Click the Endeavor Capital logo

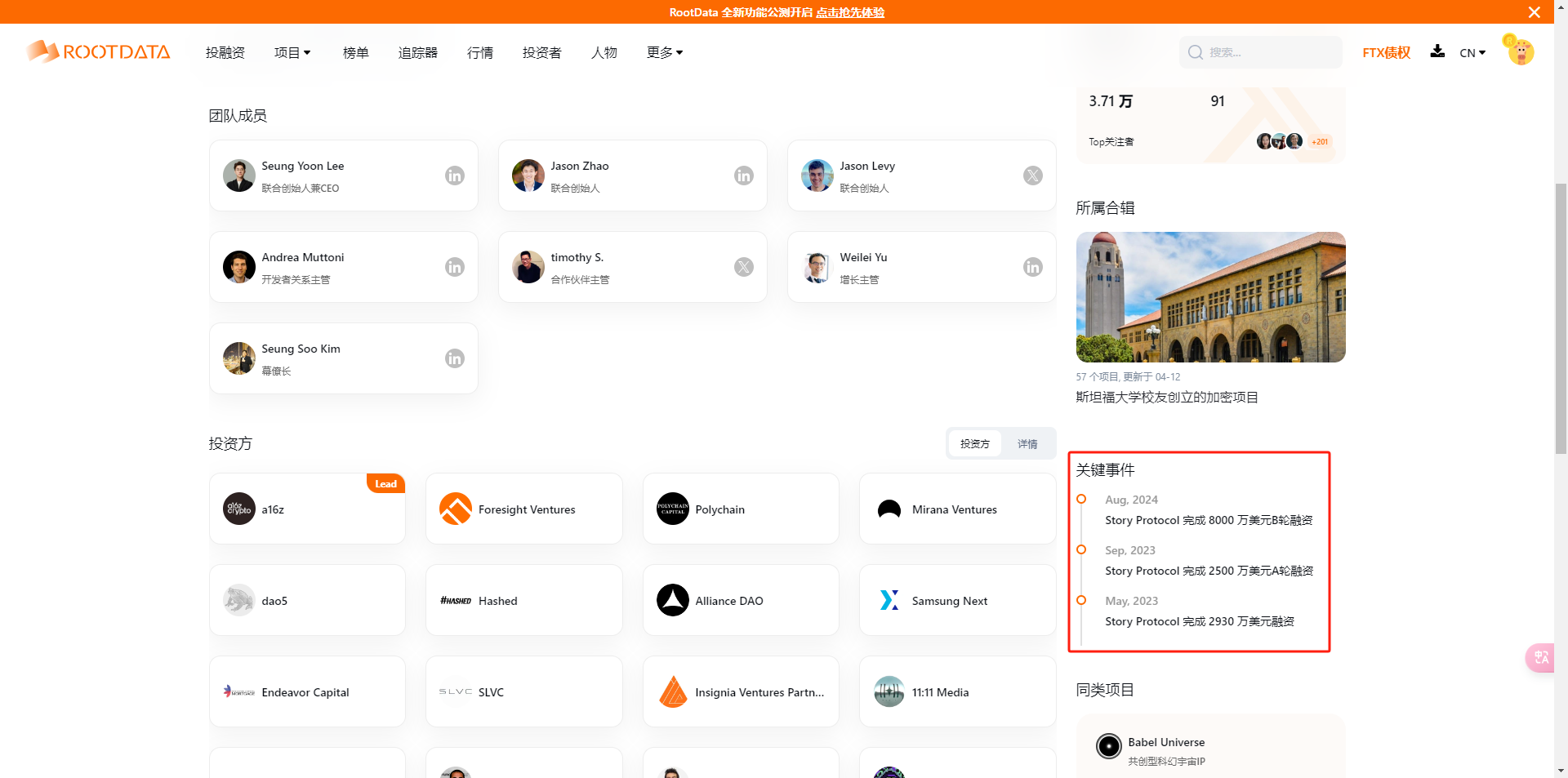[239, 691]
